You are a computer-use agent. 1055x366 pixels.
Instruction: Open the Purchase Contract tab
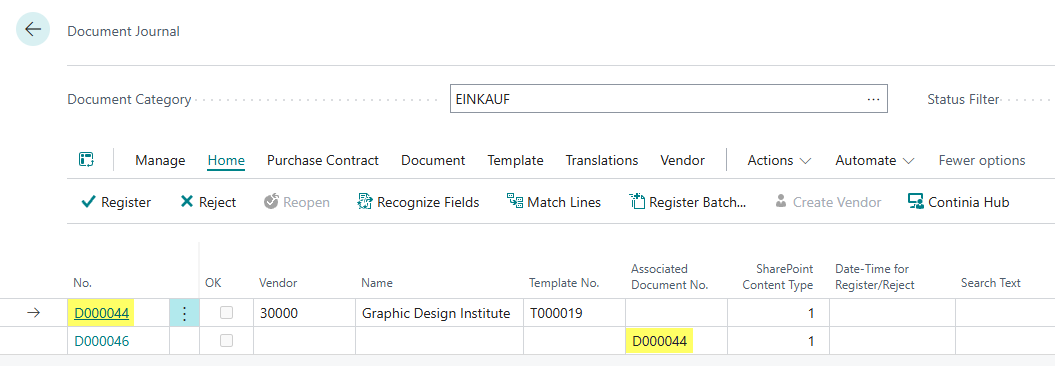pyautogui.click(x=323, y=160)
